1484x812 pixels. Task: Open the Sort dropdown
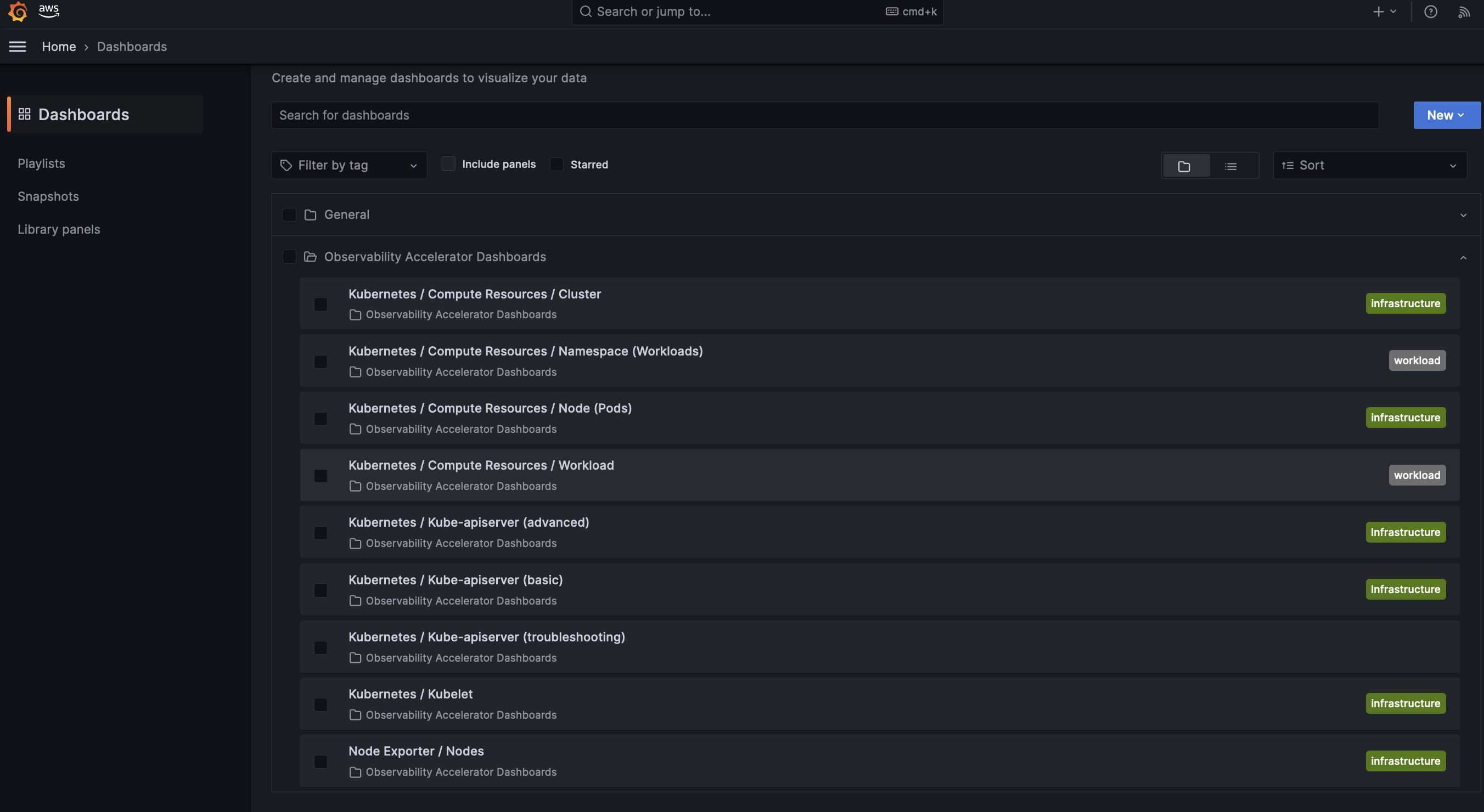click(1369, 165)
